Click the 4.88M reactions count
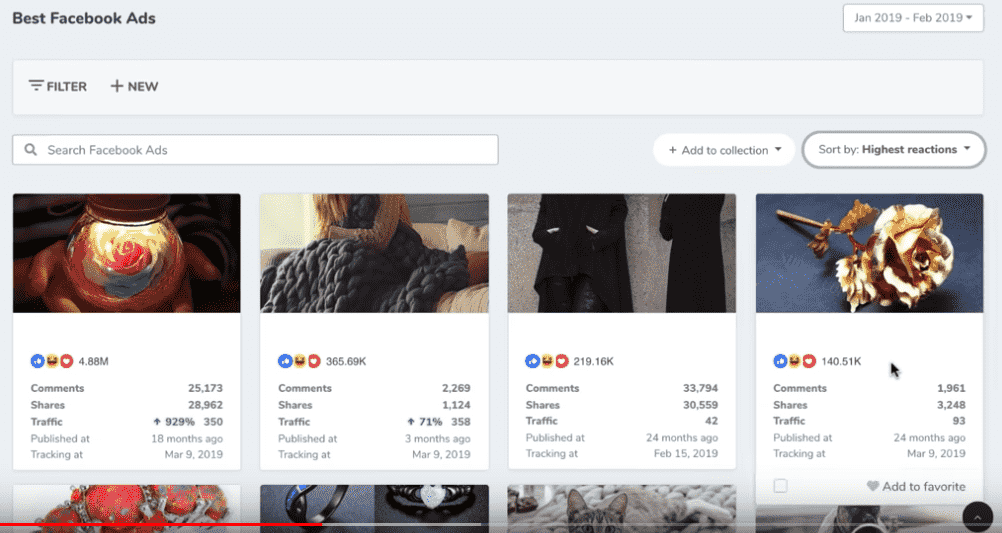Screen dimensions: 1002x533 (x=93, y=361)
